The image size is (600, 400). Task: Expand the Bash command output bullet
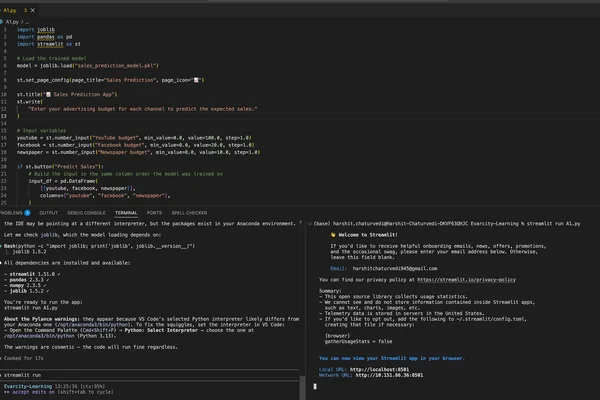pyautogui.click(x=2, y=246)
